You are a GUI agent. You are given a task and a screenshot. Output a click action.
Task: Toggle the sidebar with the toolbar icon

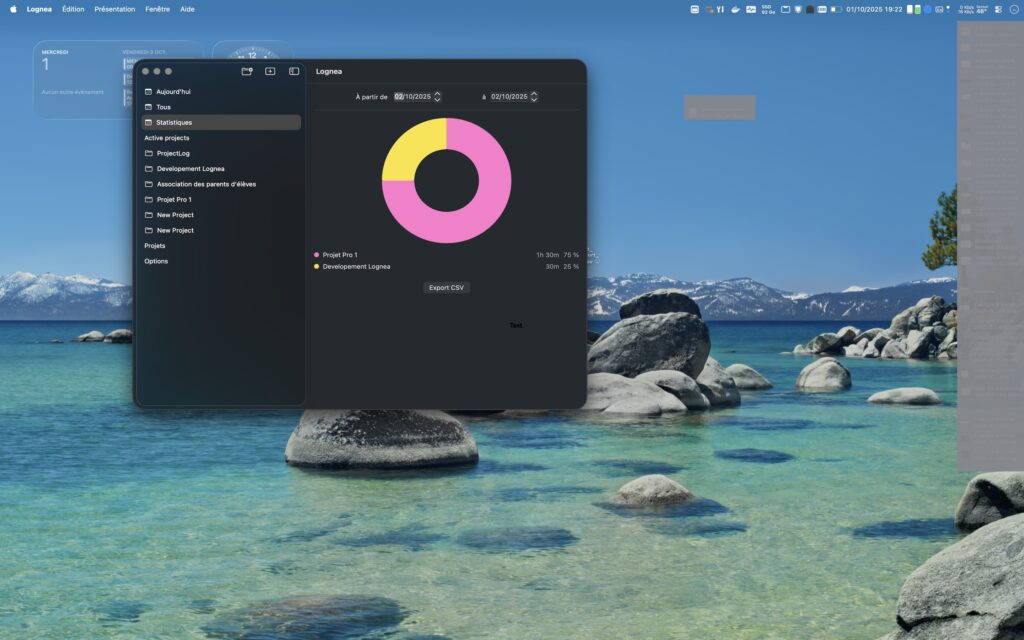click(294, 71)
